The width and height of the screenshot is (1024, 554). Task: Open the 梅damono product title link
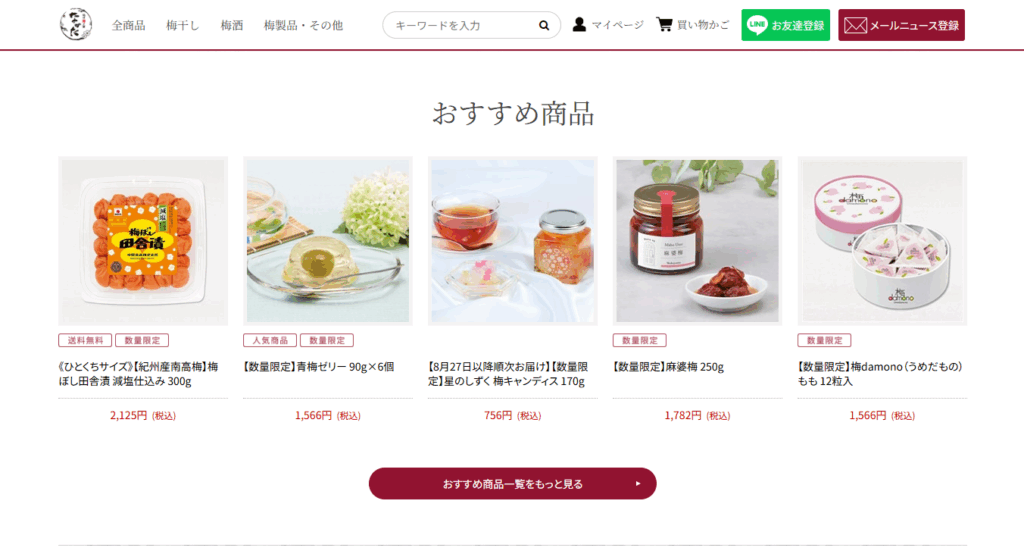point(880,374)
